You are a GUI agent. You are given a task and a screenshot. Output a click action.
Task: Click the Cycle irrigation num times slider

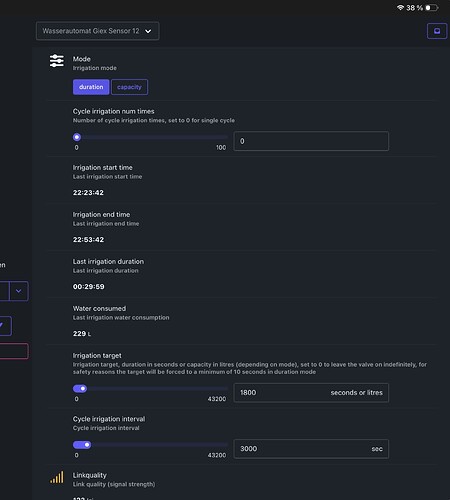150,137
